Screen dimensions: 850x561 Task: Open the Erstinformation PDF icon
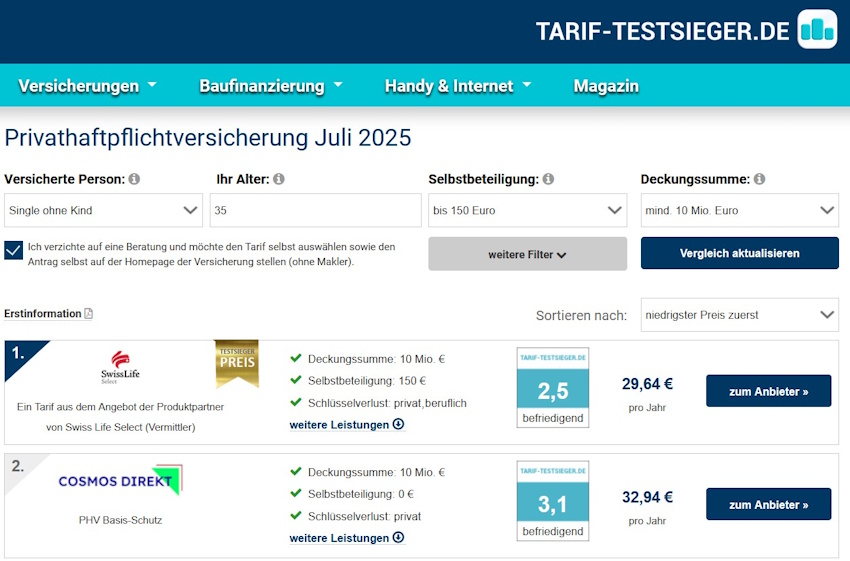point(89,314)
